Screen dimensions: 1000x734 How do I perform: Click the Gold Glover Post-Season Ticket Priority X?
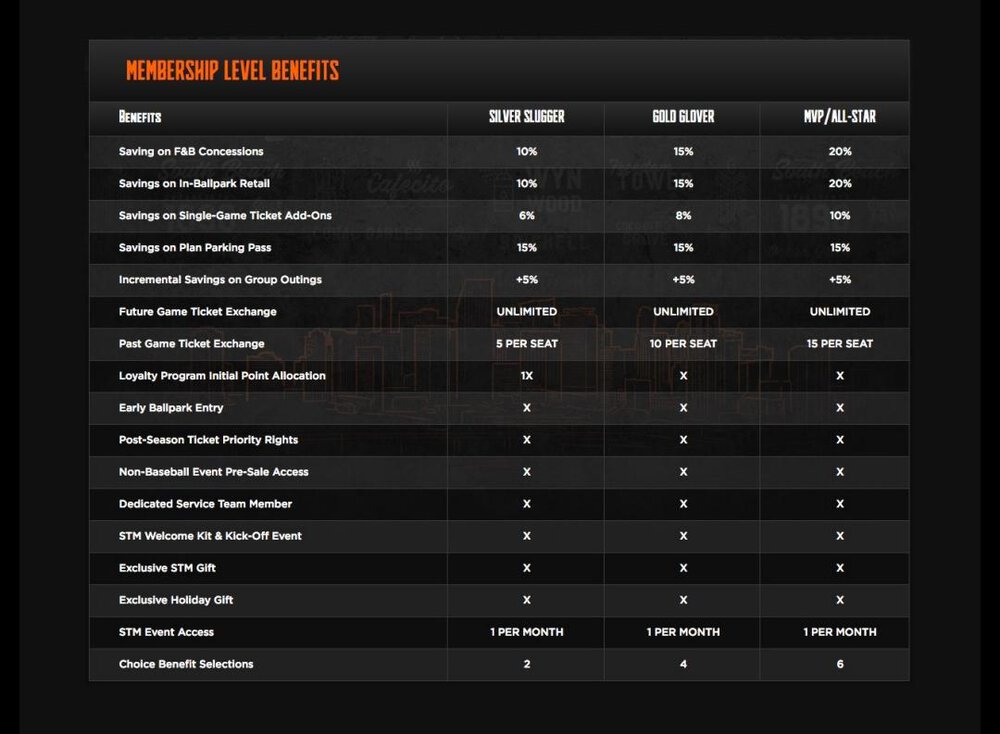tap(683, 440)
